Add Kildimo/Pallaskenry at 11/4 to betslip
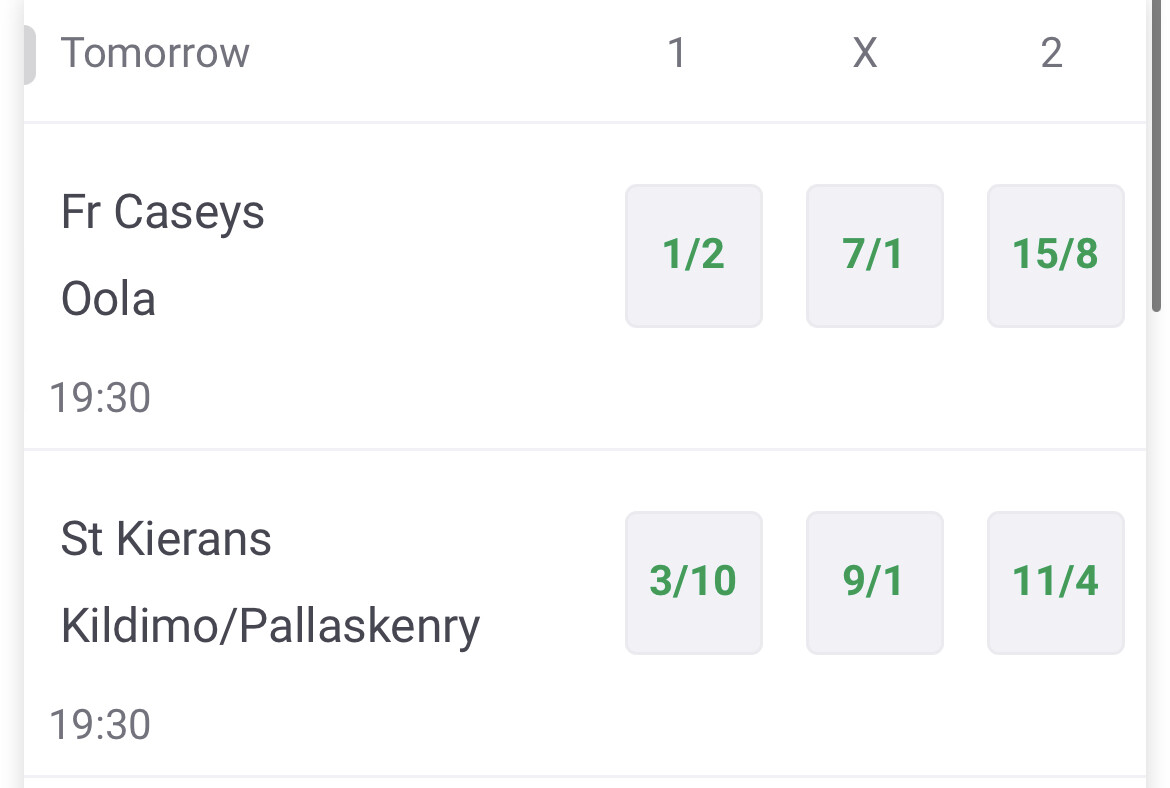Screen dimensions: 1170x788 1055,582
